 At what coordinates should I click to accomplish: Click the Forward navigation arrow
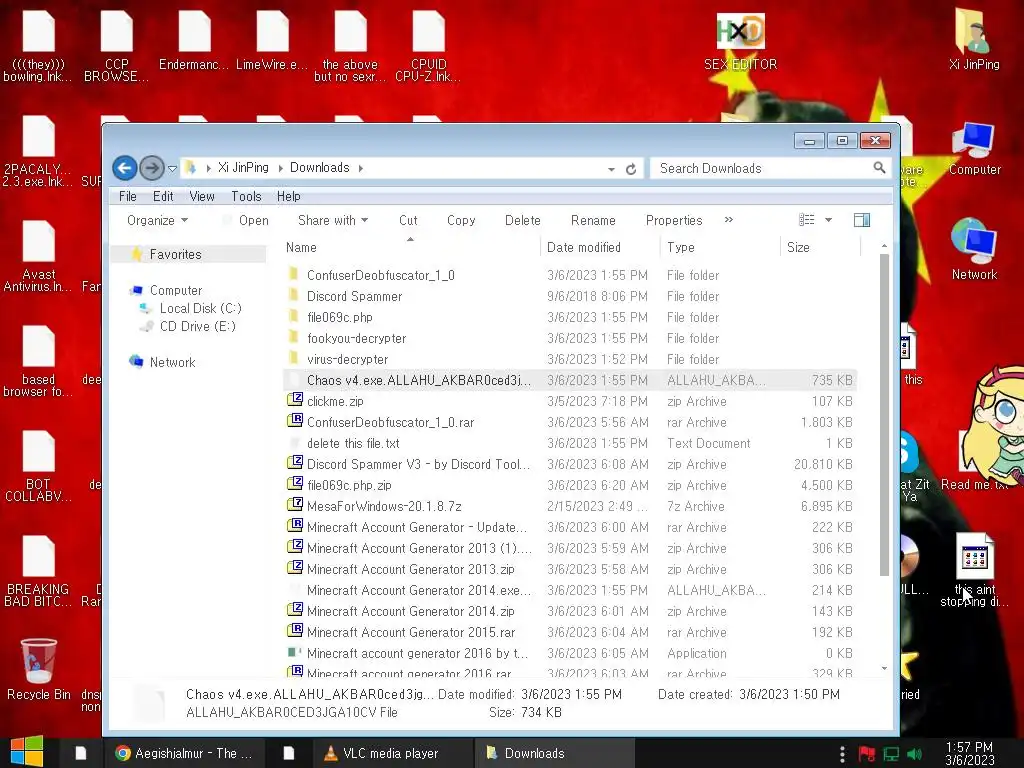point(152,168)
